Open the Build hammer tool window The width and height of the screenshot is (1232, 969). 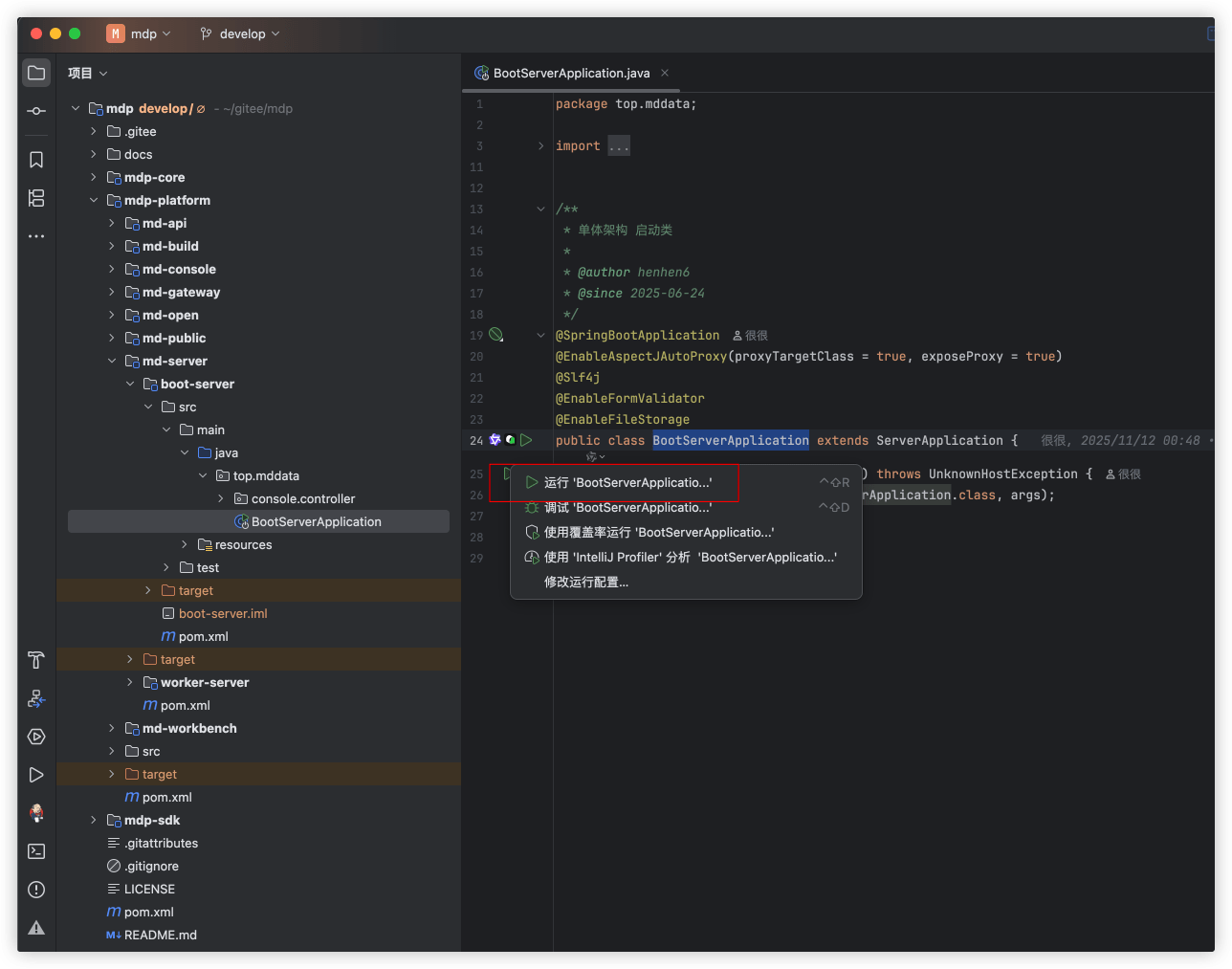(36, 660)
